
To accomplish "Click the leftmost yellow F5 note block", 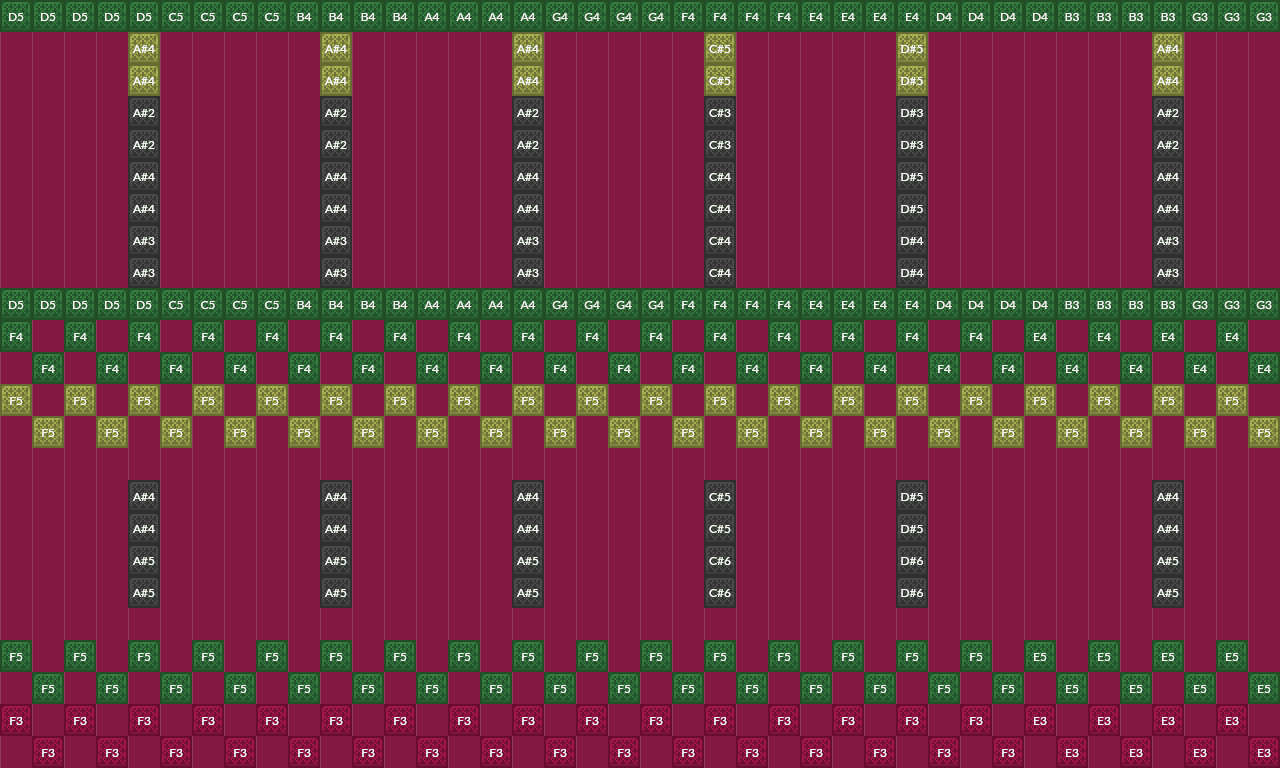I will coord(16,400).
